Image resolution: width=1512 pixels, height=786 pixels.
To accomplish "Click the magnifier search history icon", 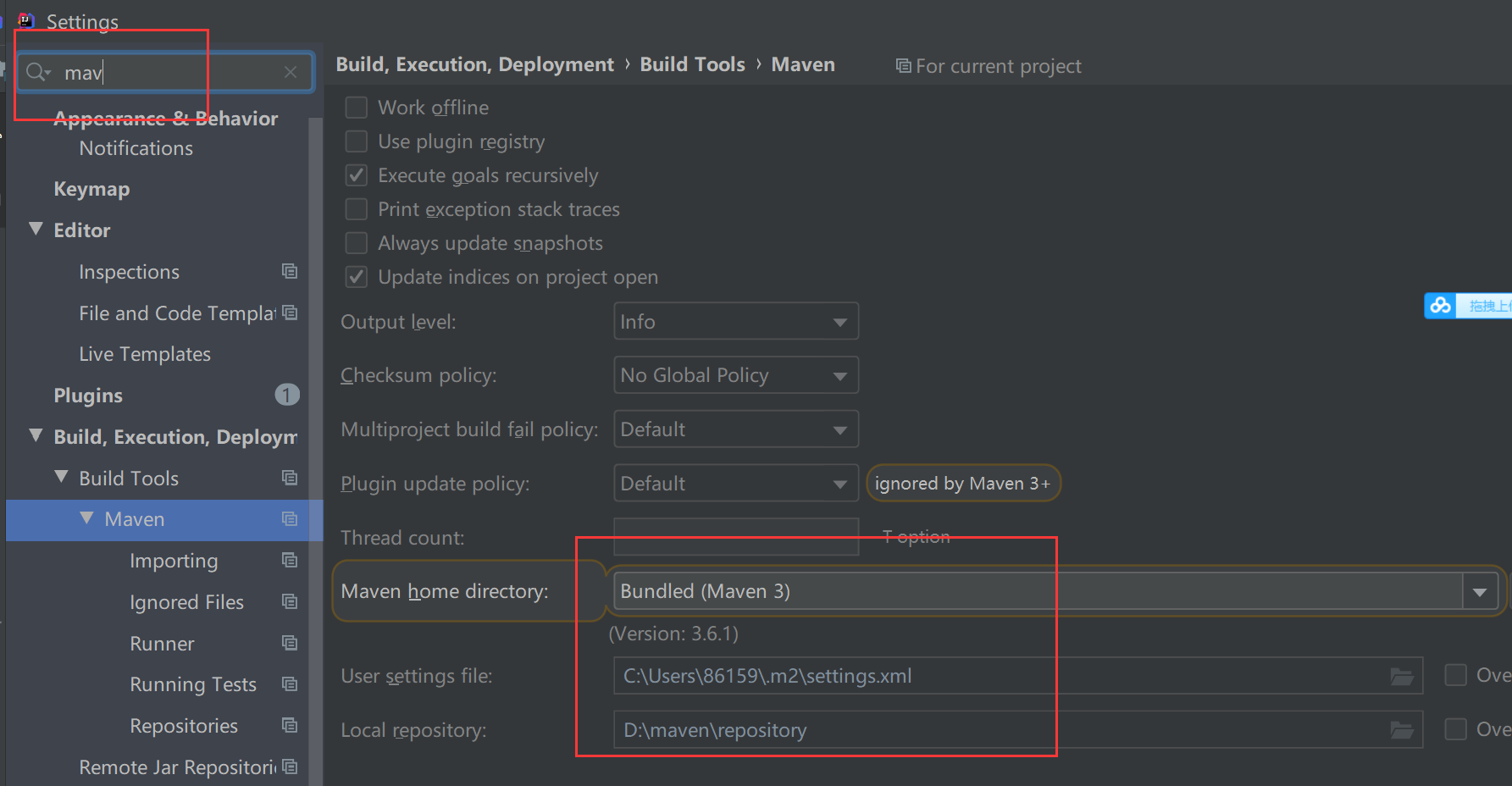I will coord(37,72).
